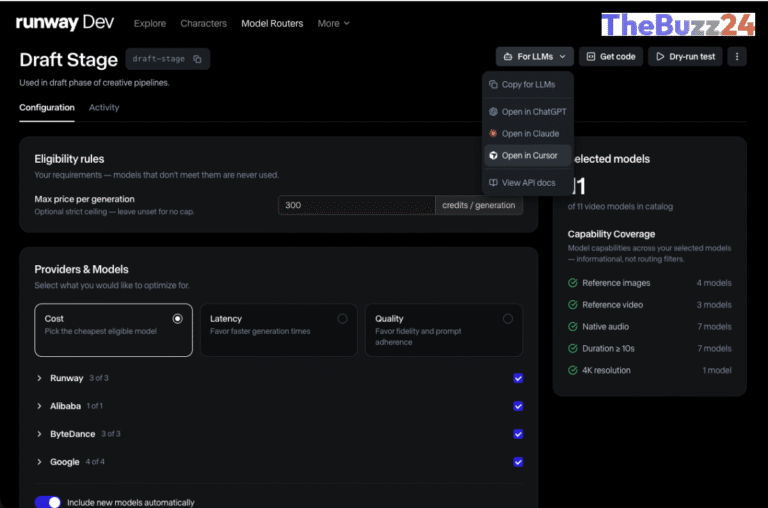Click the book icon beside View API docs

coord(493,183)
